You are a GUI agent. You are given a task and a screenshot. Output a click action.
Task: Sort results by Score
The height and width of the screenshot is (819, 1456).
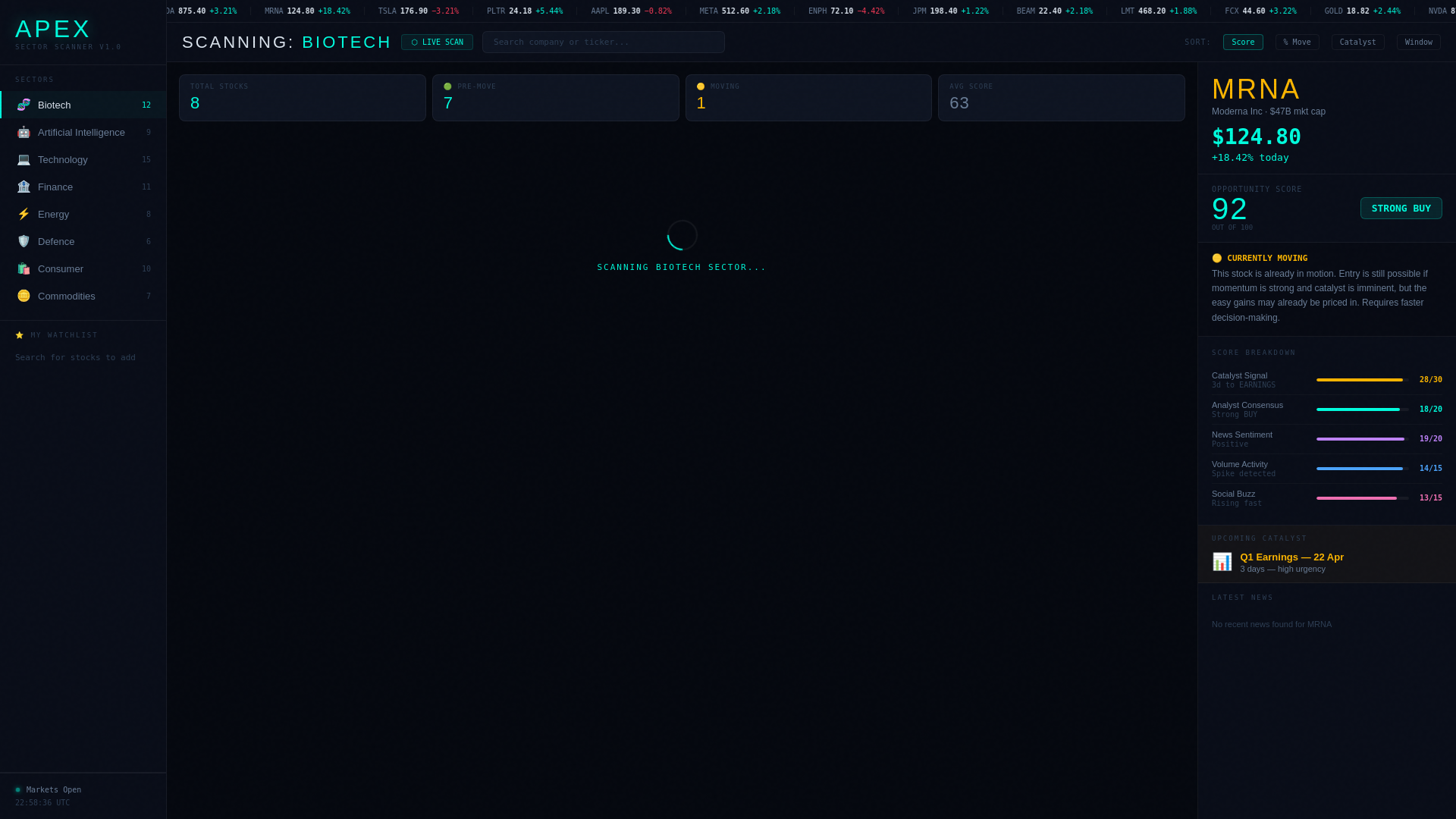pyautogui.click(x=1243, y=42)
